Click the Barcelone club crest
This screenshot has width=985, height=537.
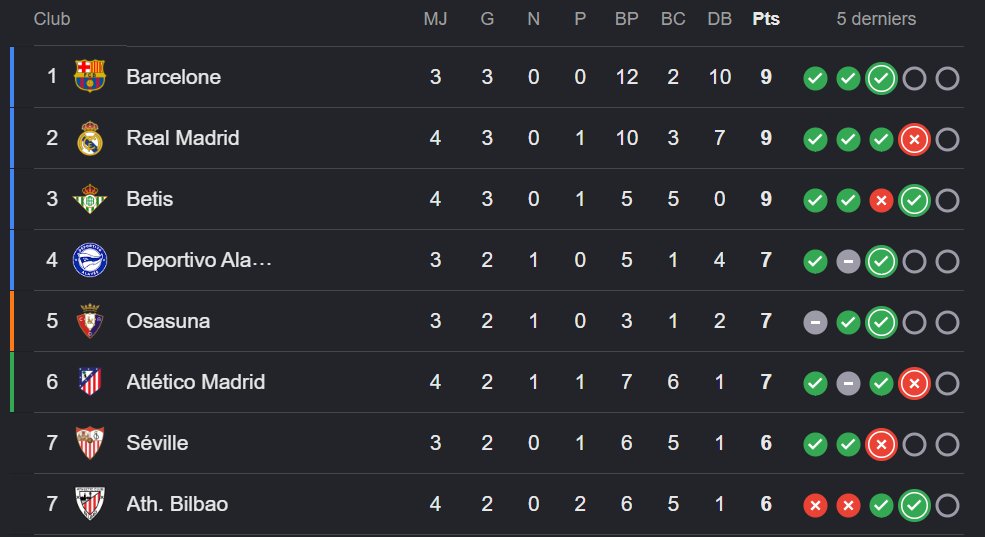pyautogui.click(x=90, y=76)
